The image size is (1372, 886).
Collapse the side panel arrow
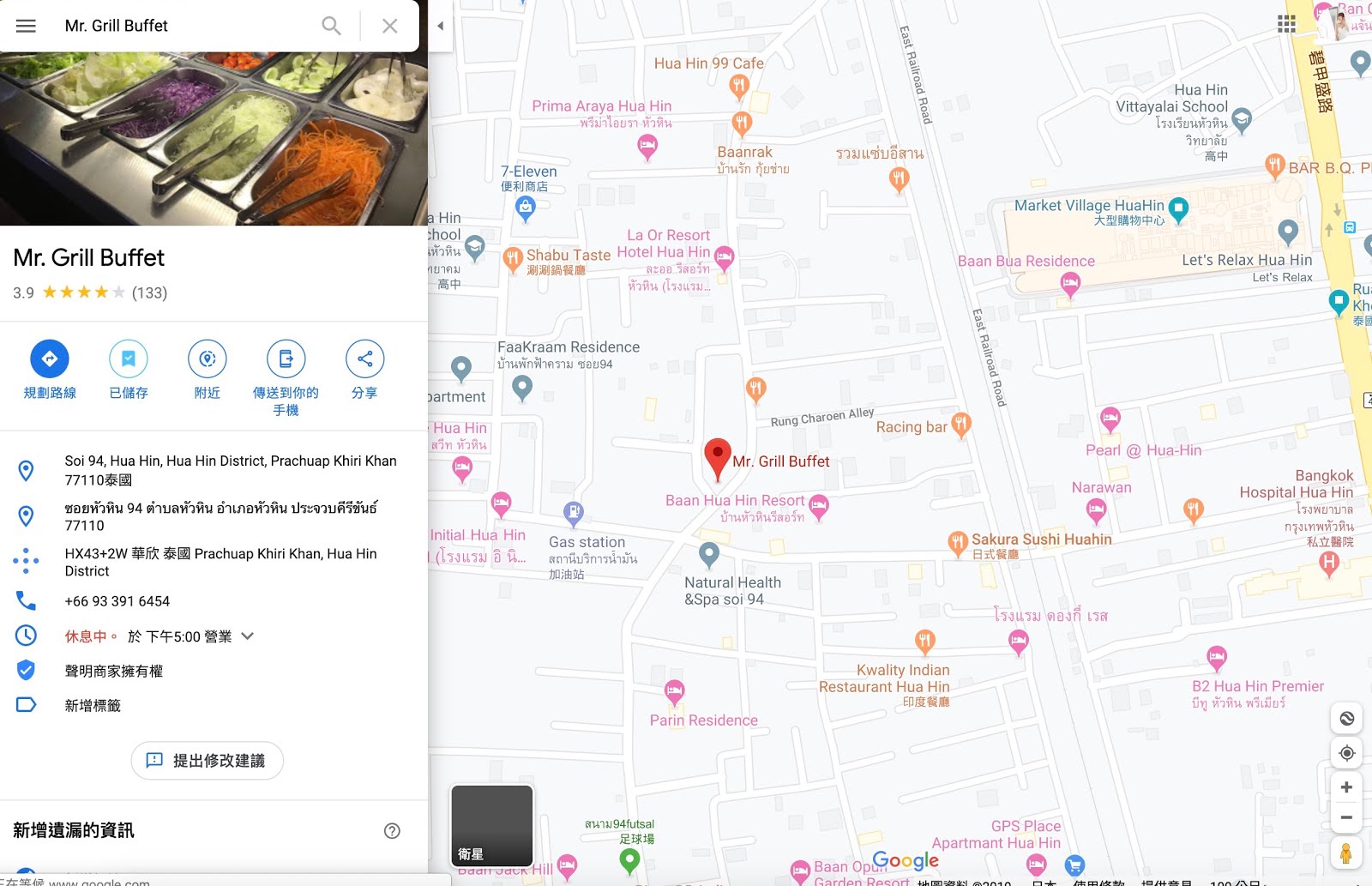pyautogui.click(x=440, y=26)
